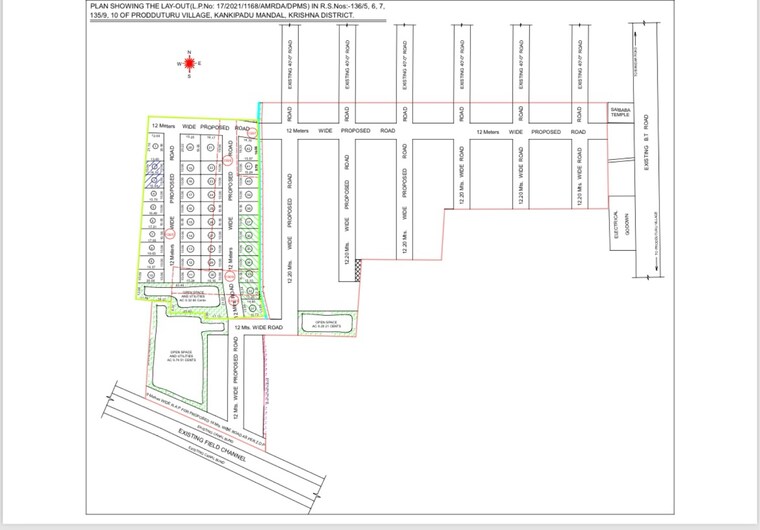
Task: Click "EXISTING 40'-0" ROAD" label nearest the B.T road
Action: pyautogui.click(x=580, y=64)
